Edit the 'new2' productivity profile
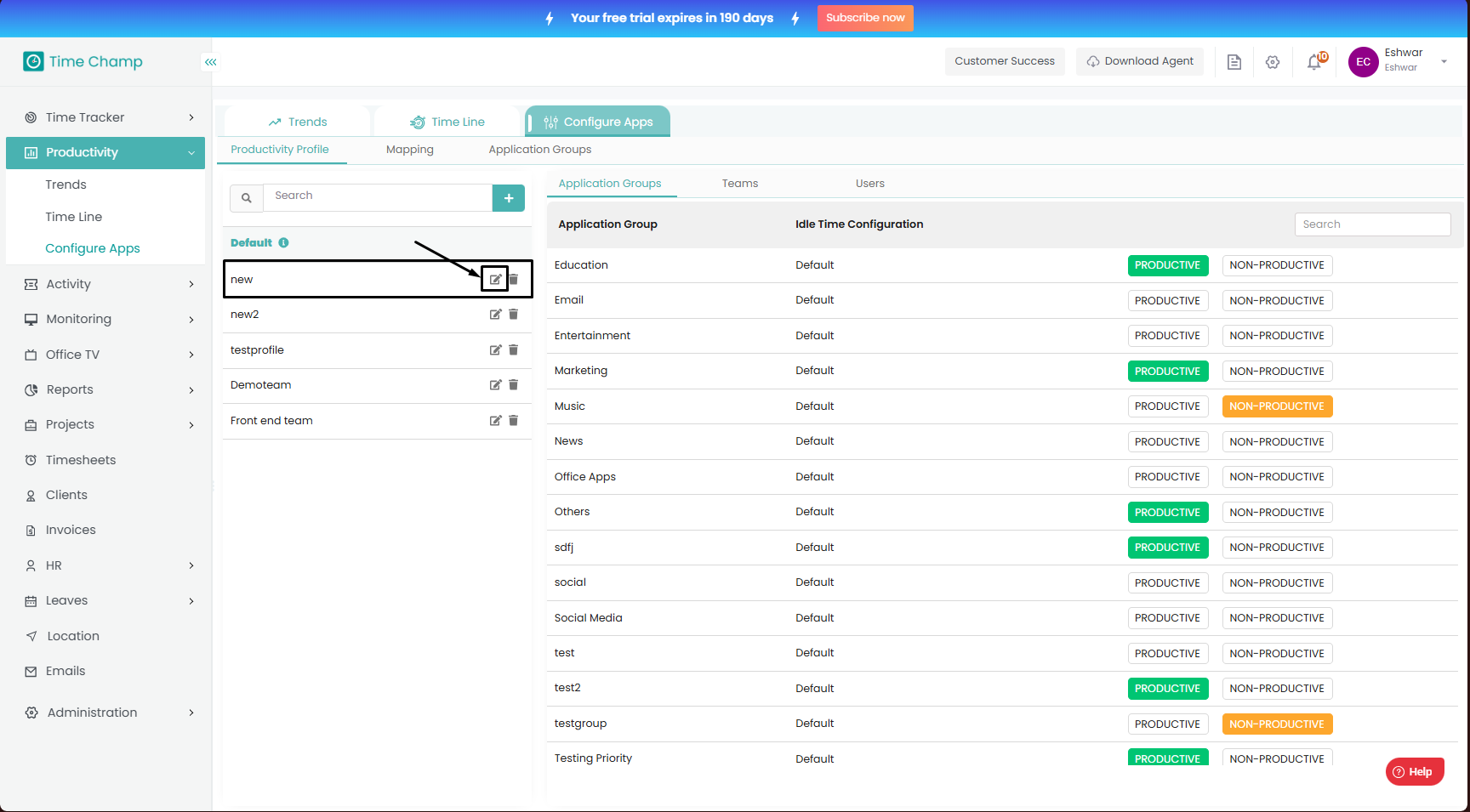 pos(495,315)
